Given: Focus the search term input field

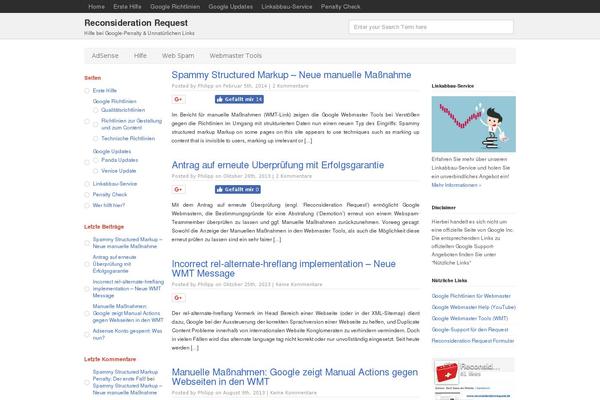Looking at the screenshot, I should point(431,27).
